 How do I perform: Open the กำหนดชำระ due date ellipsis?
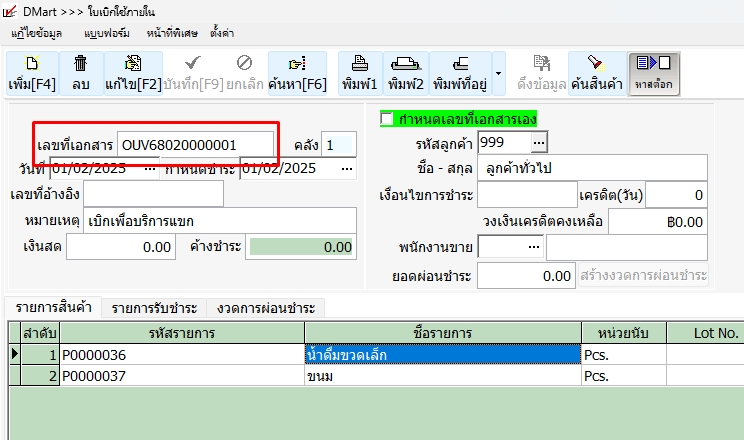(x=347, y=169)
